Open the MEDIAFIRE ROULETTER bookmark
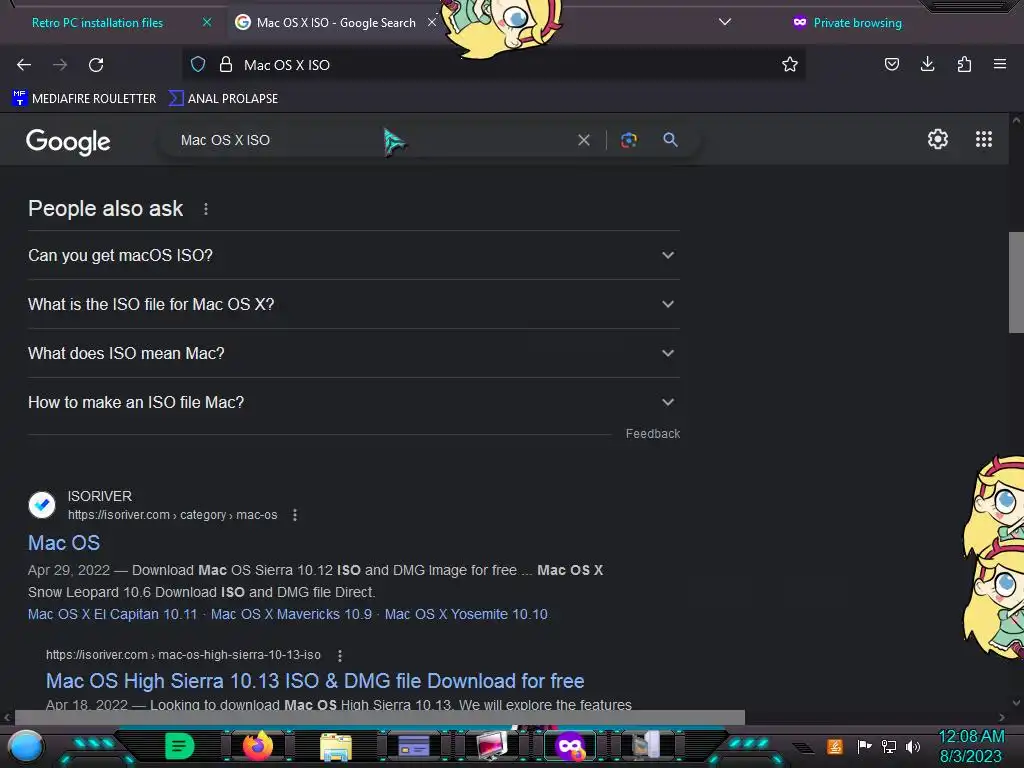The height and width of the screenshot is (768, 1024). (x=84, y=99)
